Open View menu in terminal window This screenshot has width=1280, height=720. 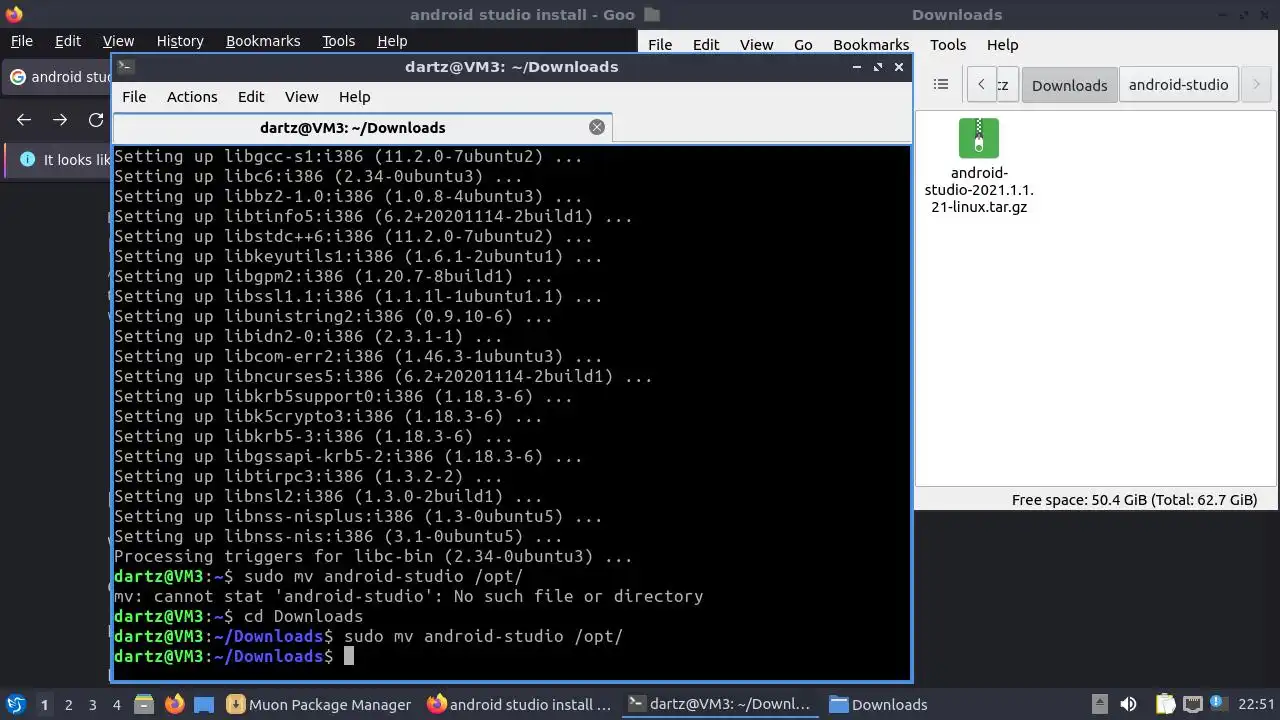click(301, 97)
